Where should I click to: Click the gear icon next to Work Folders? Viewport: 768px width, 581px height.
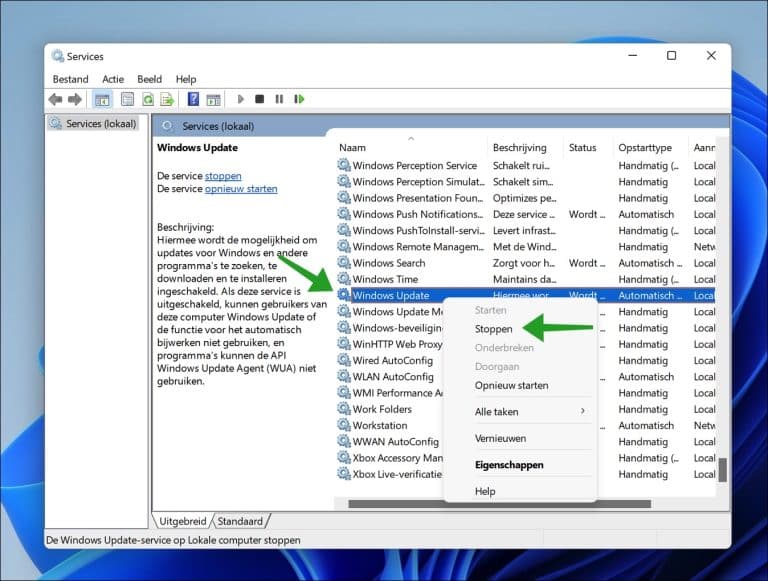pyautogui.click(x=344, y=409)
